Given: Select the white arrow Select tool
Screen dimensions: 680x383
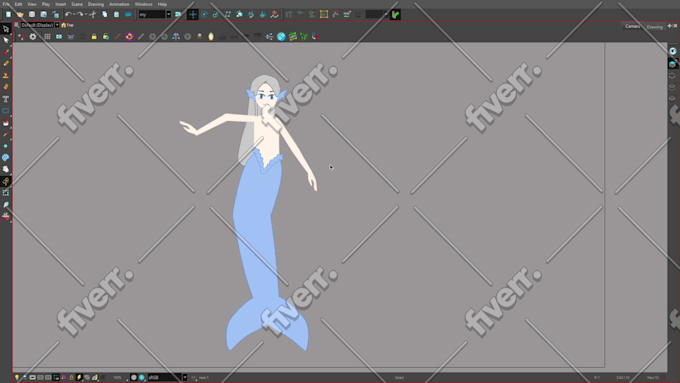Looking at the screenshot, I should (6, 41).
